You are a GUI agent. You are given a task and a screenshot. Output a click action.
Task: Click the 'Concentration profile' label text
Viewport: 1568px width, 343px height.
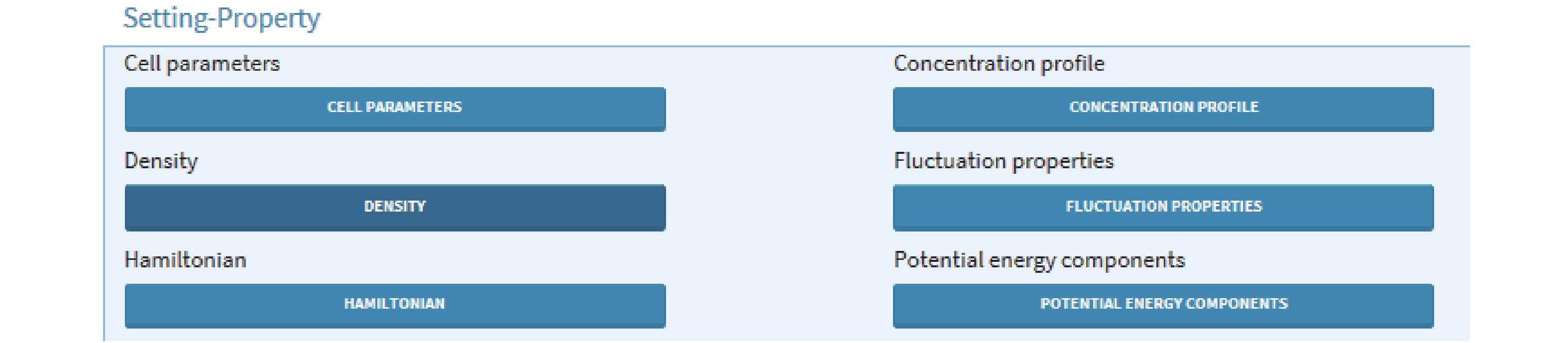pos(999,63)
